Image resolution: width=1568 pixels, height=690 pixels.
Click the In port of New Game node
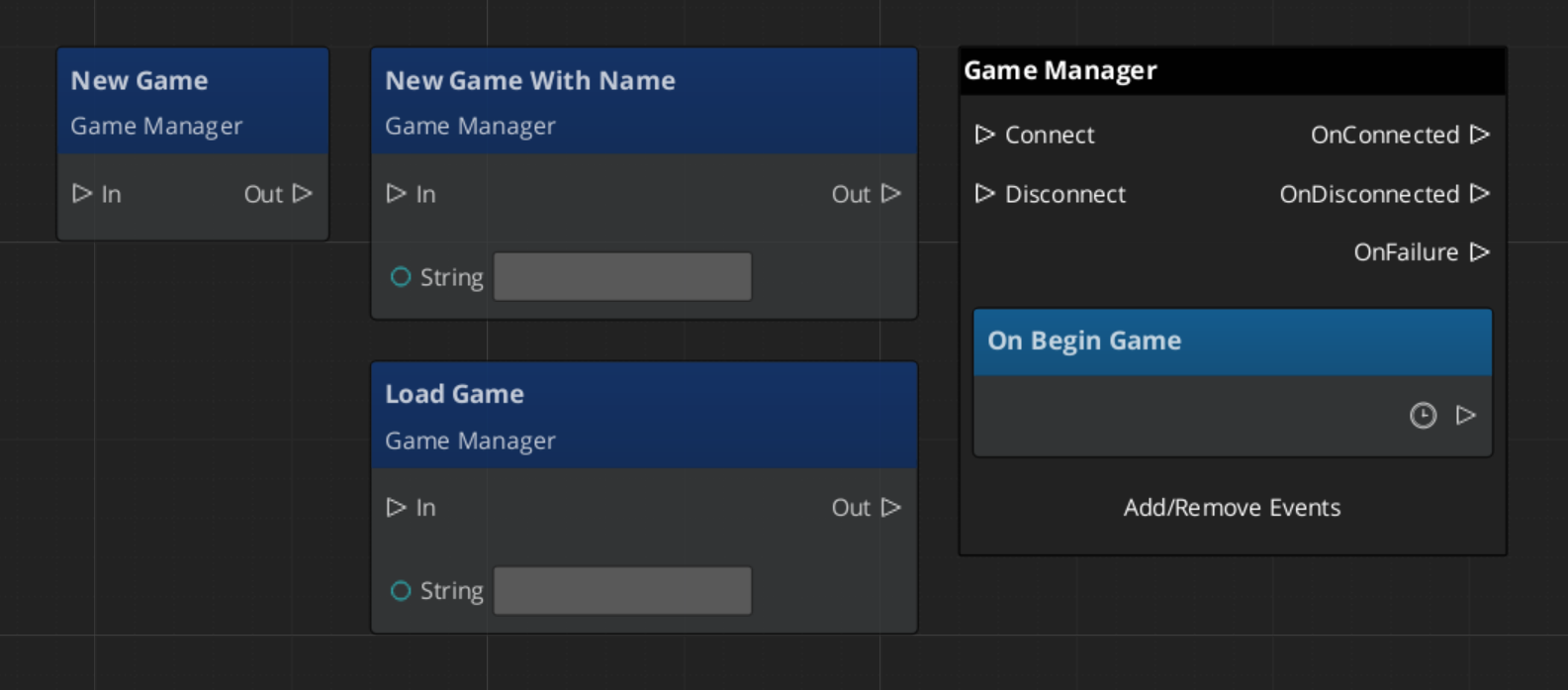point(82,194)
